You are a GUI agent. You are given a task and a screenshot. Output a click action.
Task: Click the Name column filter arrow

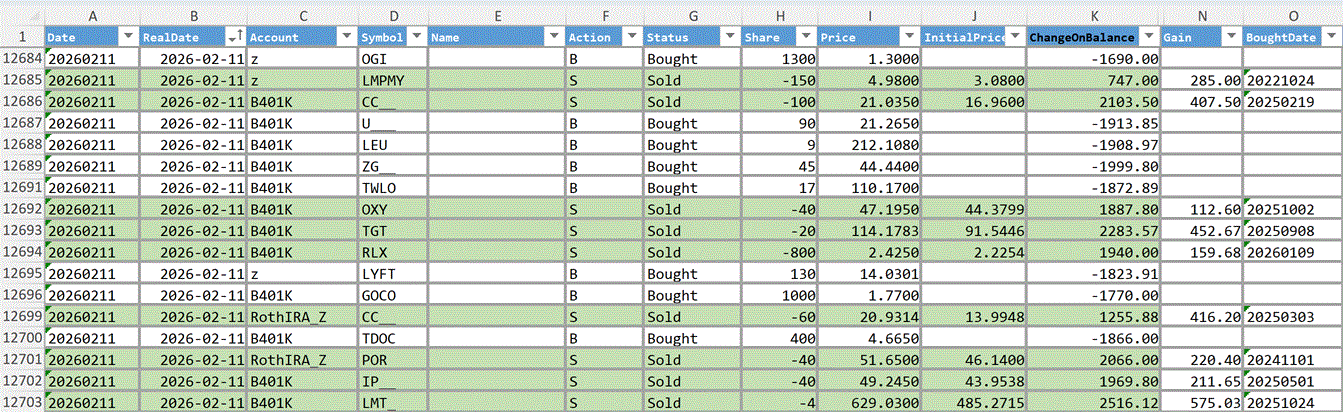(553, 37)
